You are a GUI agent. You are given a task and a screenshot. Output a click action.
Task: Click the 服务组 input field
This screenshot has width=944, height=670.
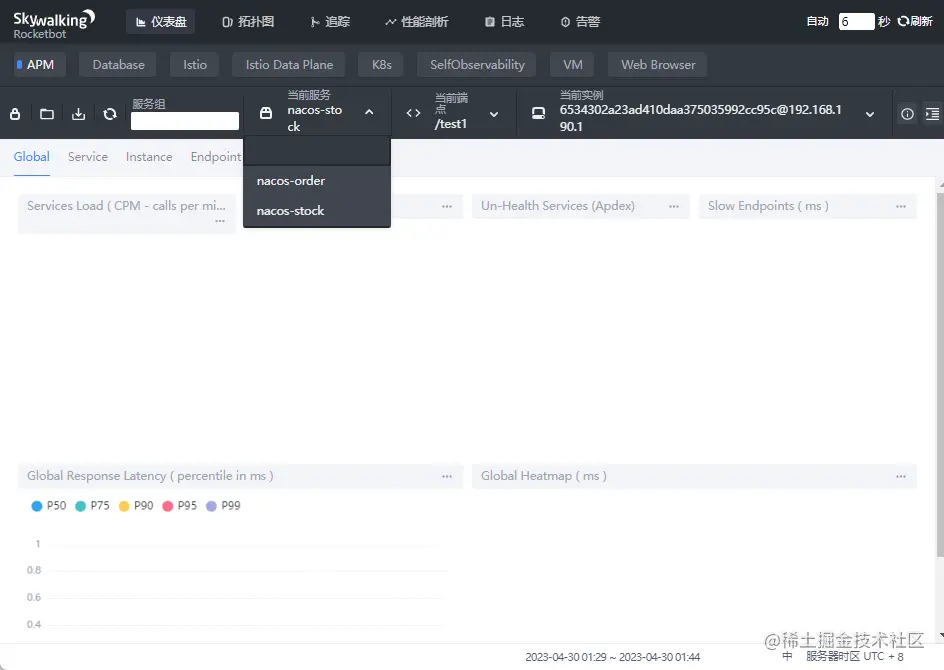(185, 121)
